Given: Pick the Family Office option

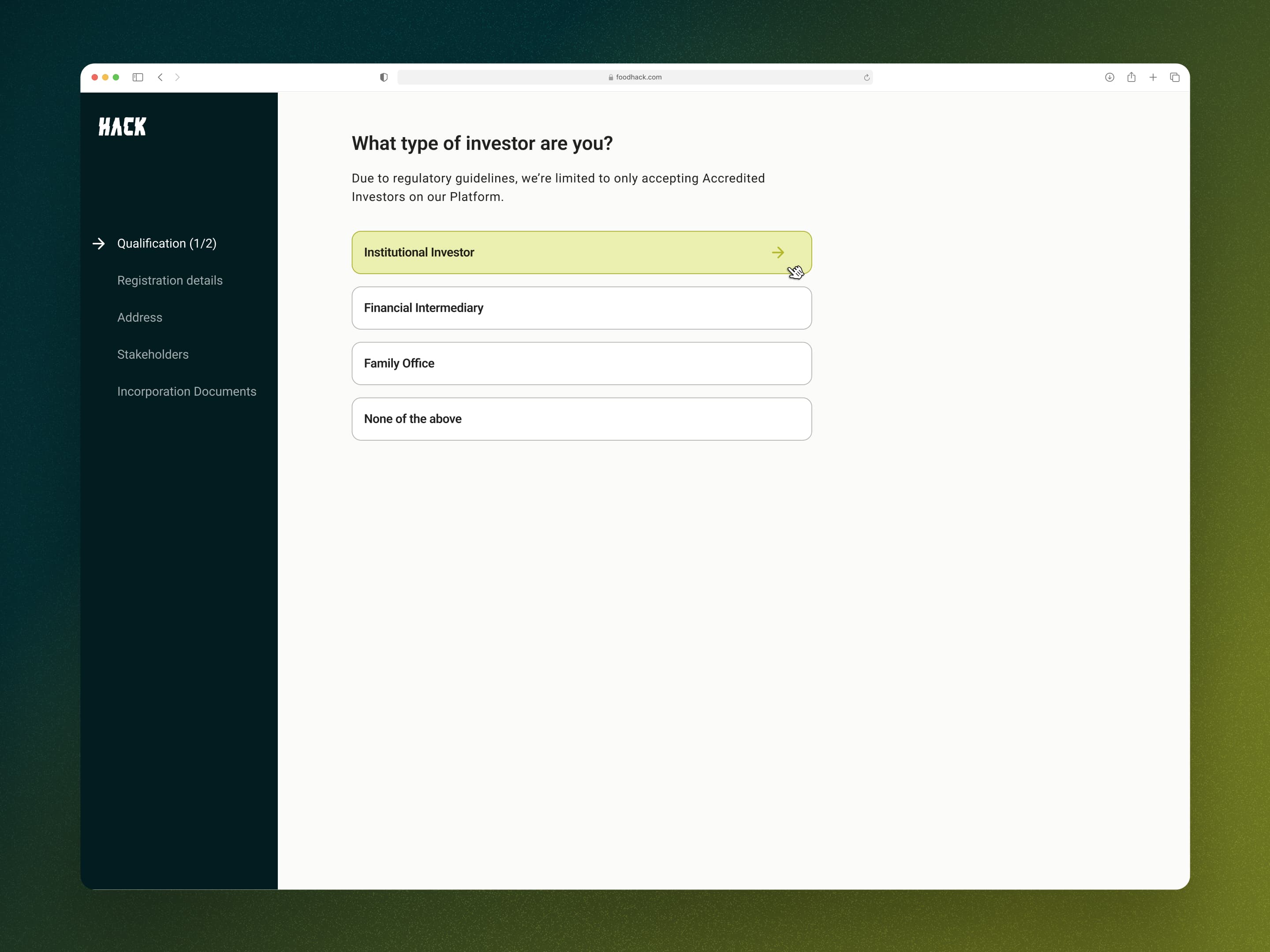Looking at the screenshot, I should 582,364.
